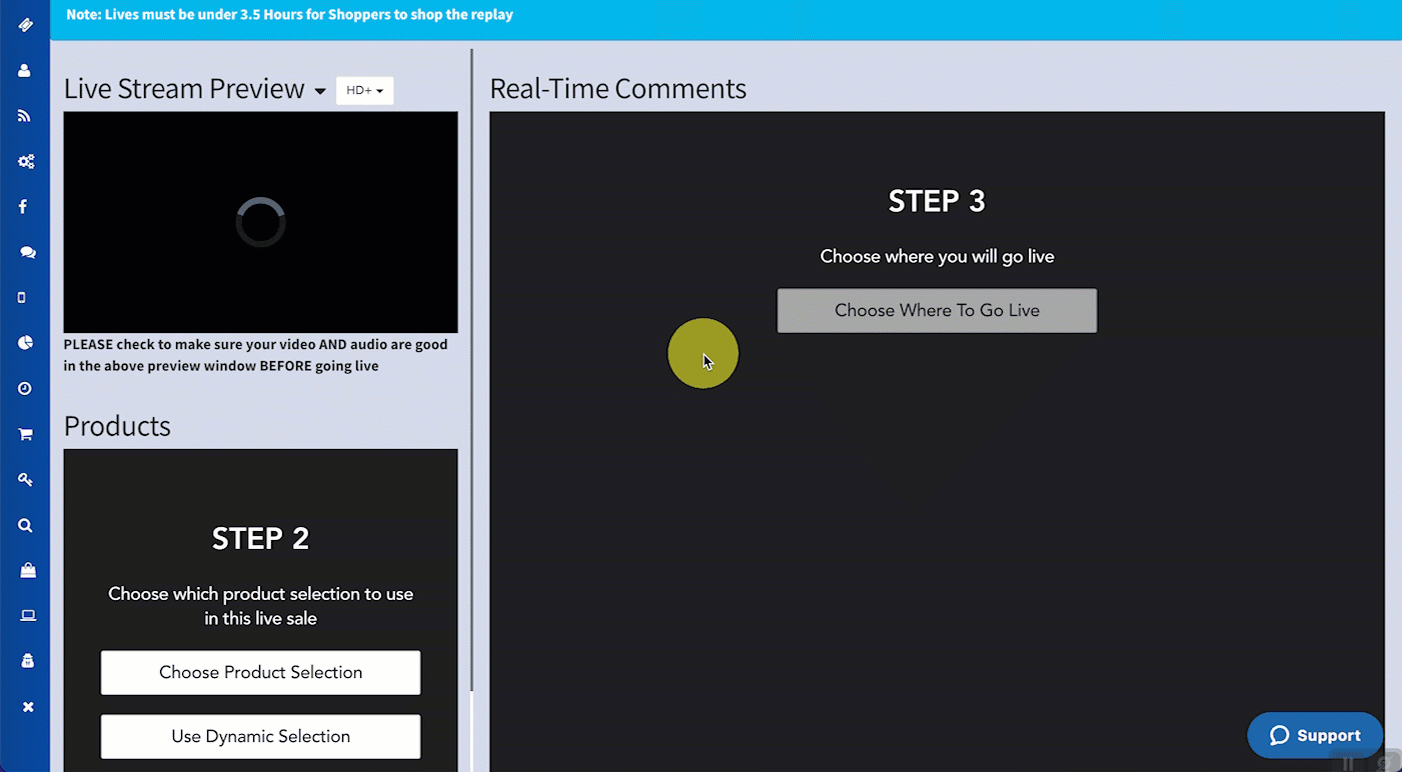Viewport: 1402px width, 772px height.
Task: Open the settings gears sidebar icon
Action: pos(26,161)
